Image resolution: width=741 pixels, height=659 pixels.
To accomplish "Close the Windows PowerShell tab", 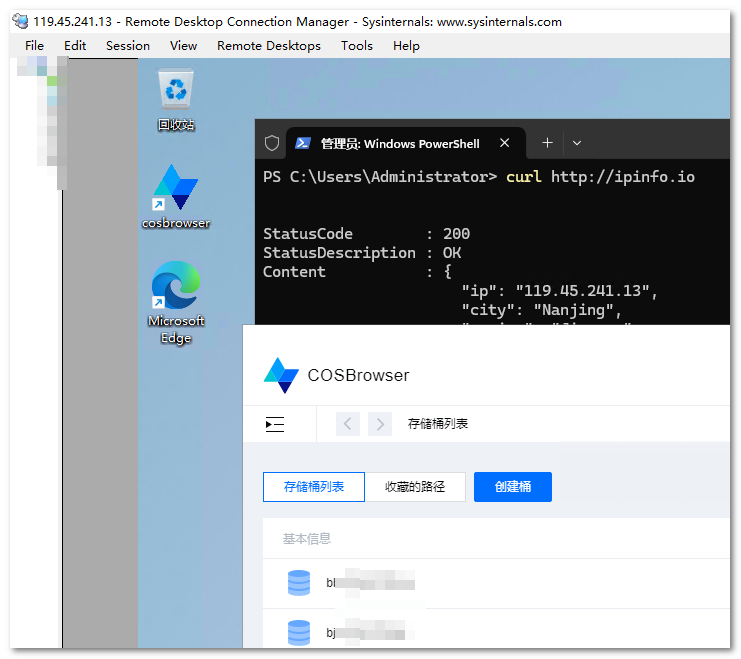I will point(504,143).
